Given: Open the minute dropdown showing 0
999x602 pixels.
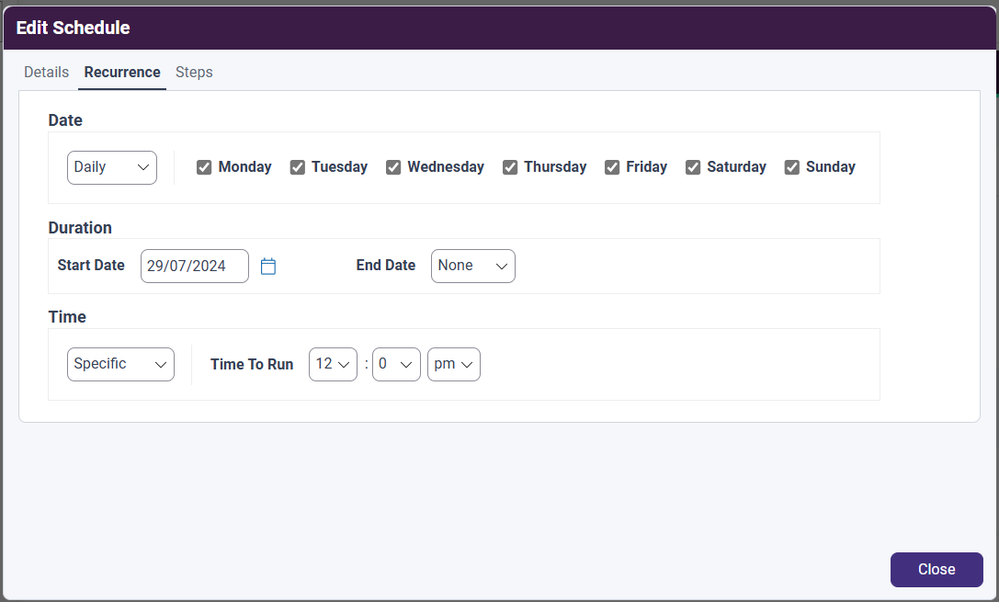Looking at the screenshot, I should [396, 364].
